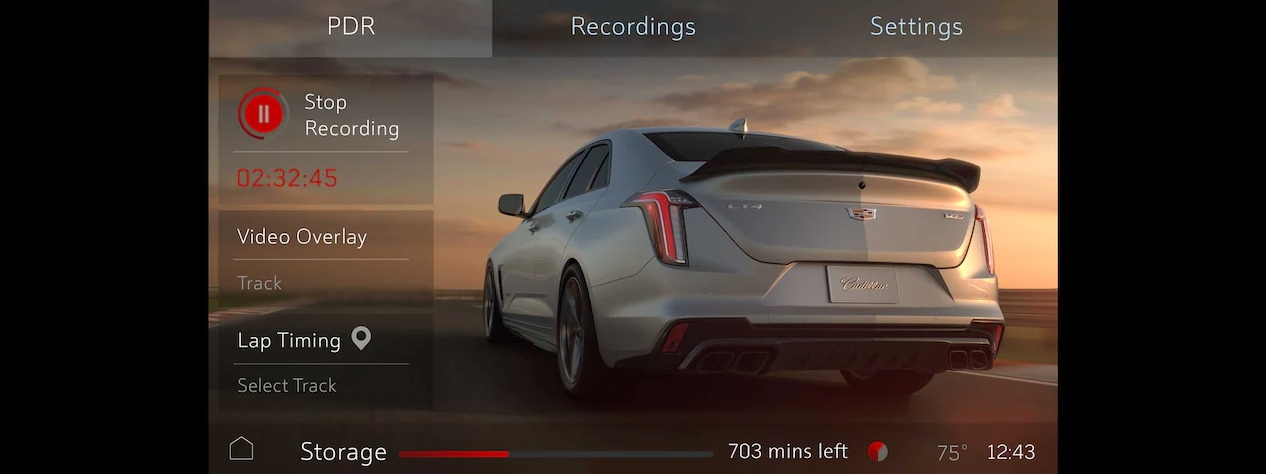Tap Select Track under Lap Timing

[287, 385]
